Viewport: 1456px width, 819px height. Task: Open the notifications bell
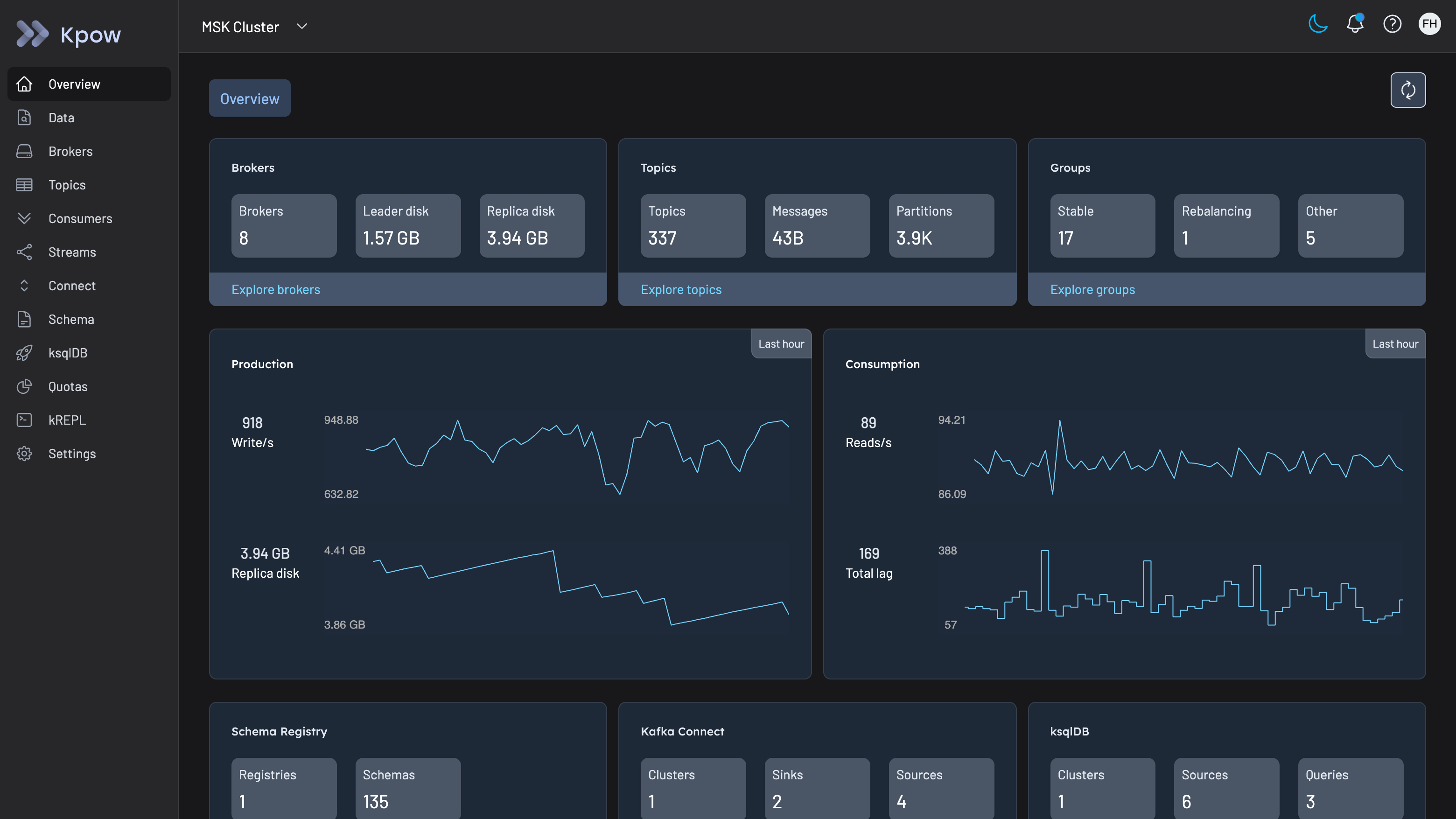pos(1355,24)
